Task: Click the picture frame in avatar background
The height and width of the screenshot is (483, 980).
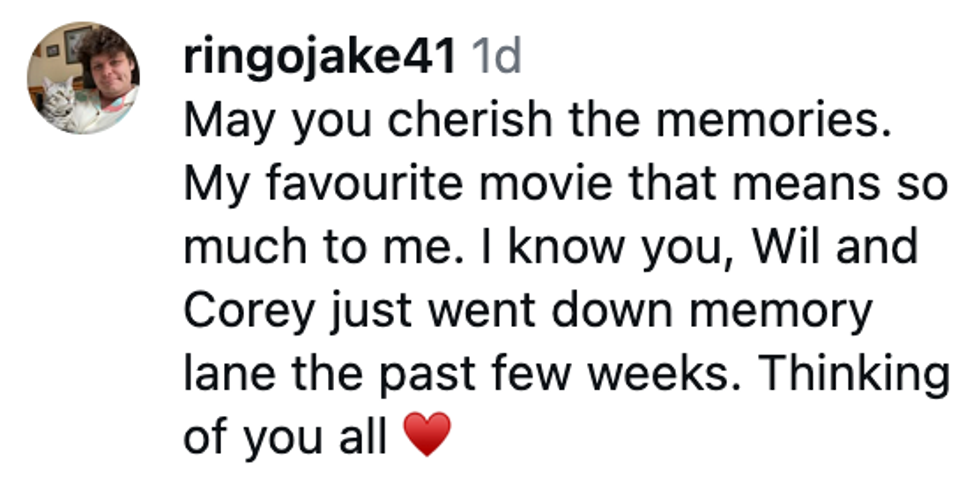Action: click(x=79, y=44)
